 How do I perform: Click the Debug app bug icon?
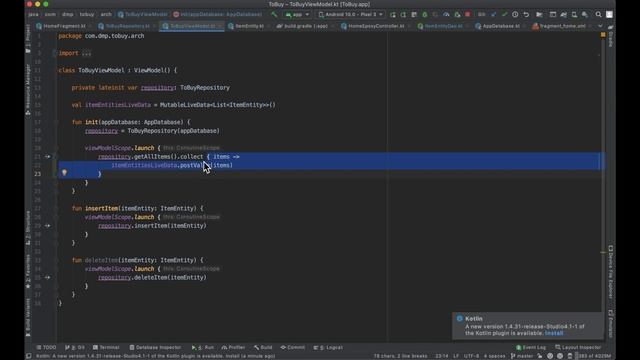coord(424,14)
